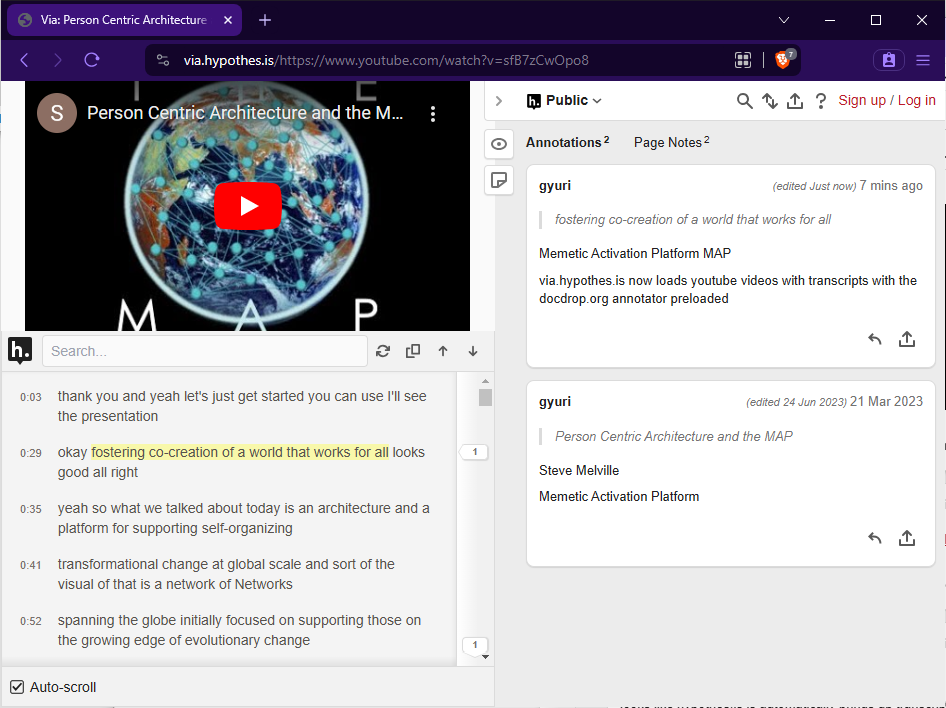Focus the transcript Search field
This screenshot has height=708, width=946.
pyautogui.click(x=205, y=351)
